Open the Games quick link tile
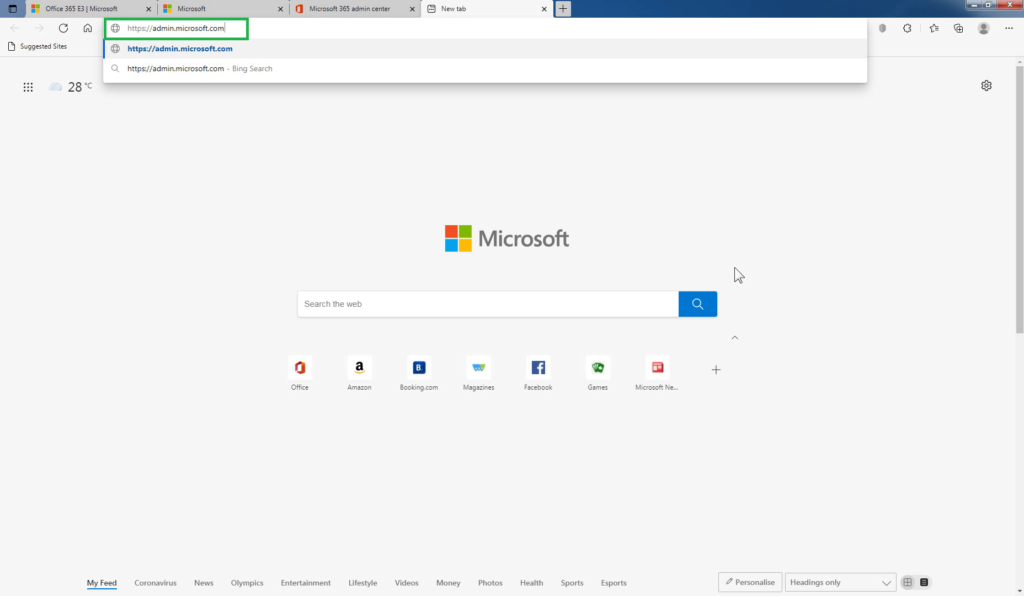 [x=598, y=373]
